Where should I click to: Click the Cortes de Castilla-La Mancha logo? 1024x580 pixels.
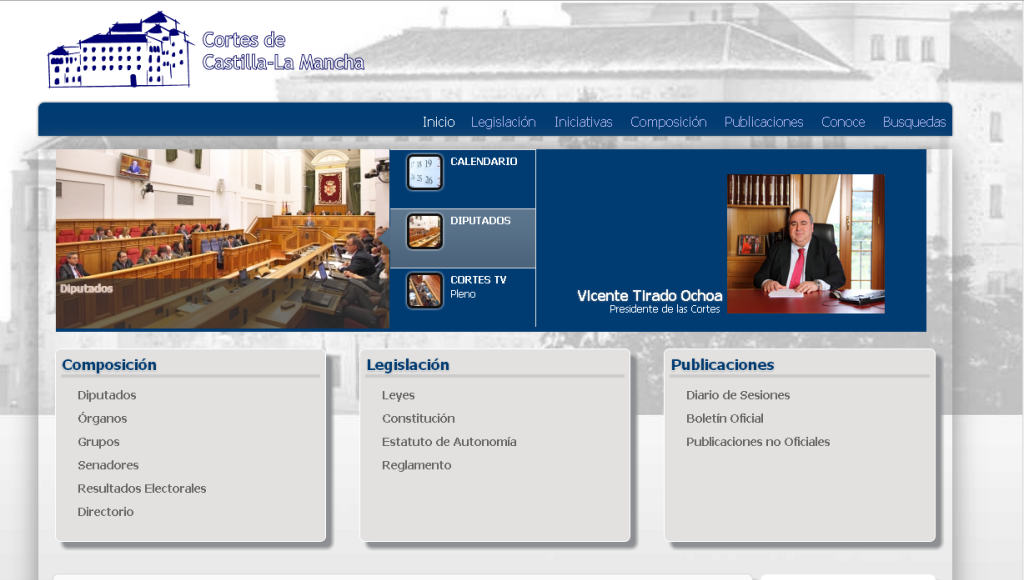click(x=206, y=51)
